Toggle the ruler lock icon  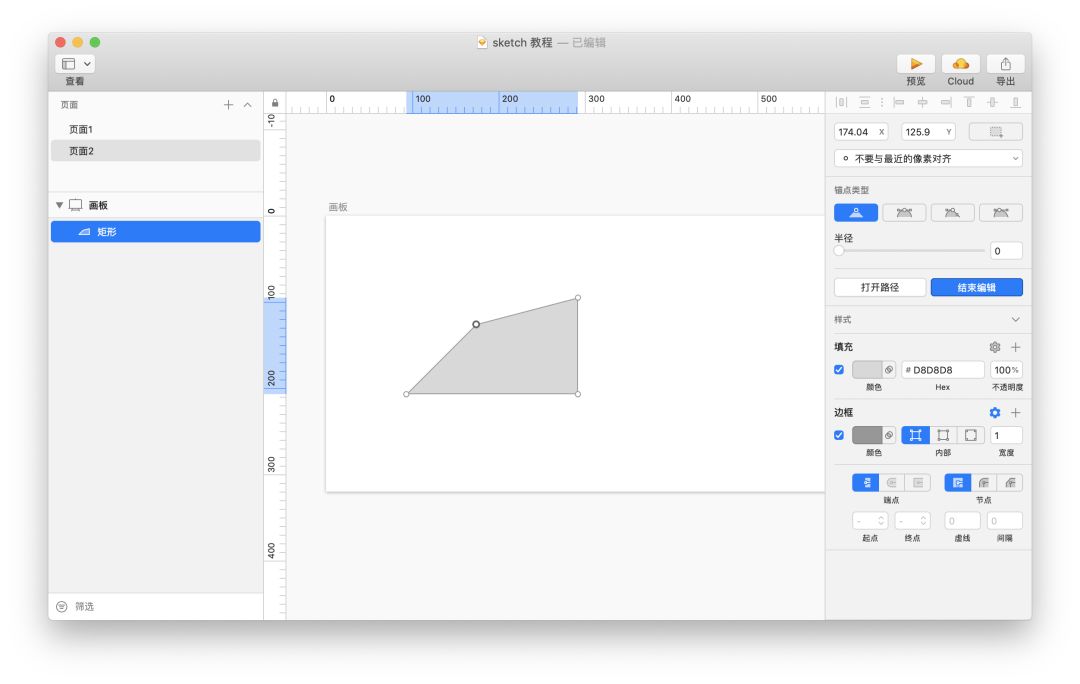pos(275,103)
